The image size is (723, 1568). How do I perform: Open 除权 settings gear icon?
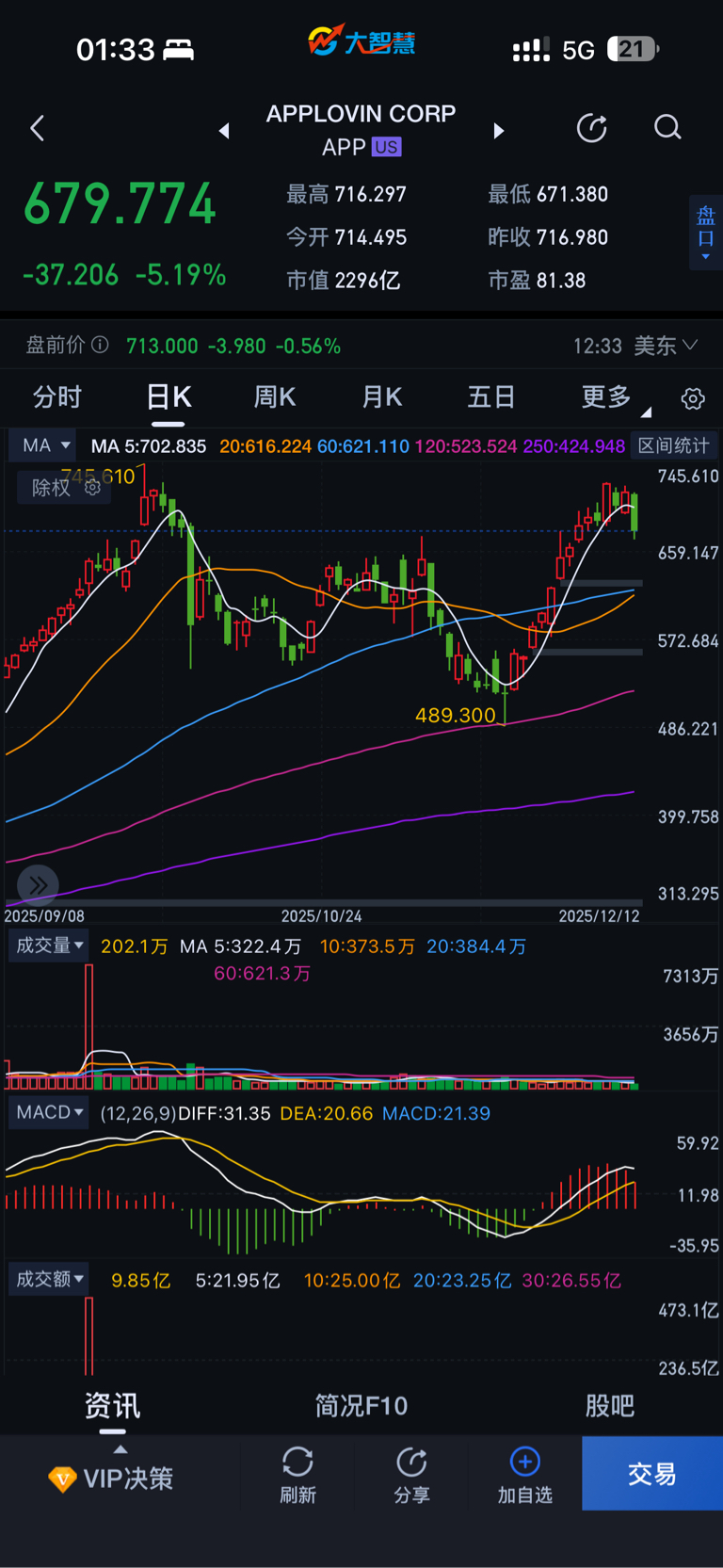(92, 487)
